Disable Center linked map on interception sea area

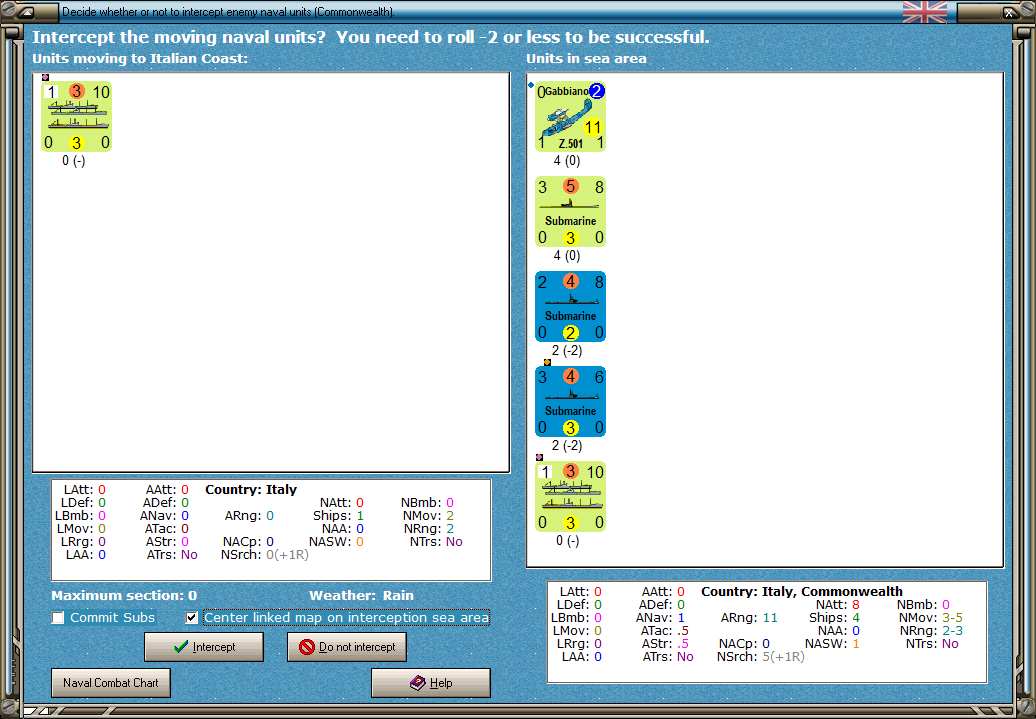tap(190, 617)
